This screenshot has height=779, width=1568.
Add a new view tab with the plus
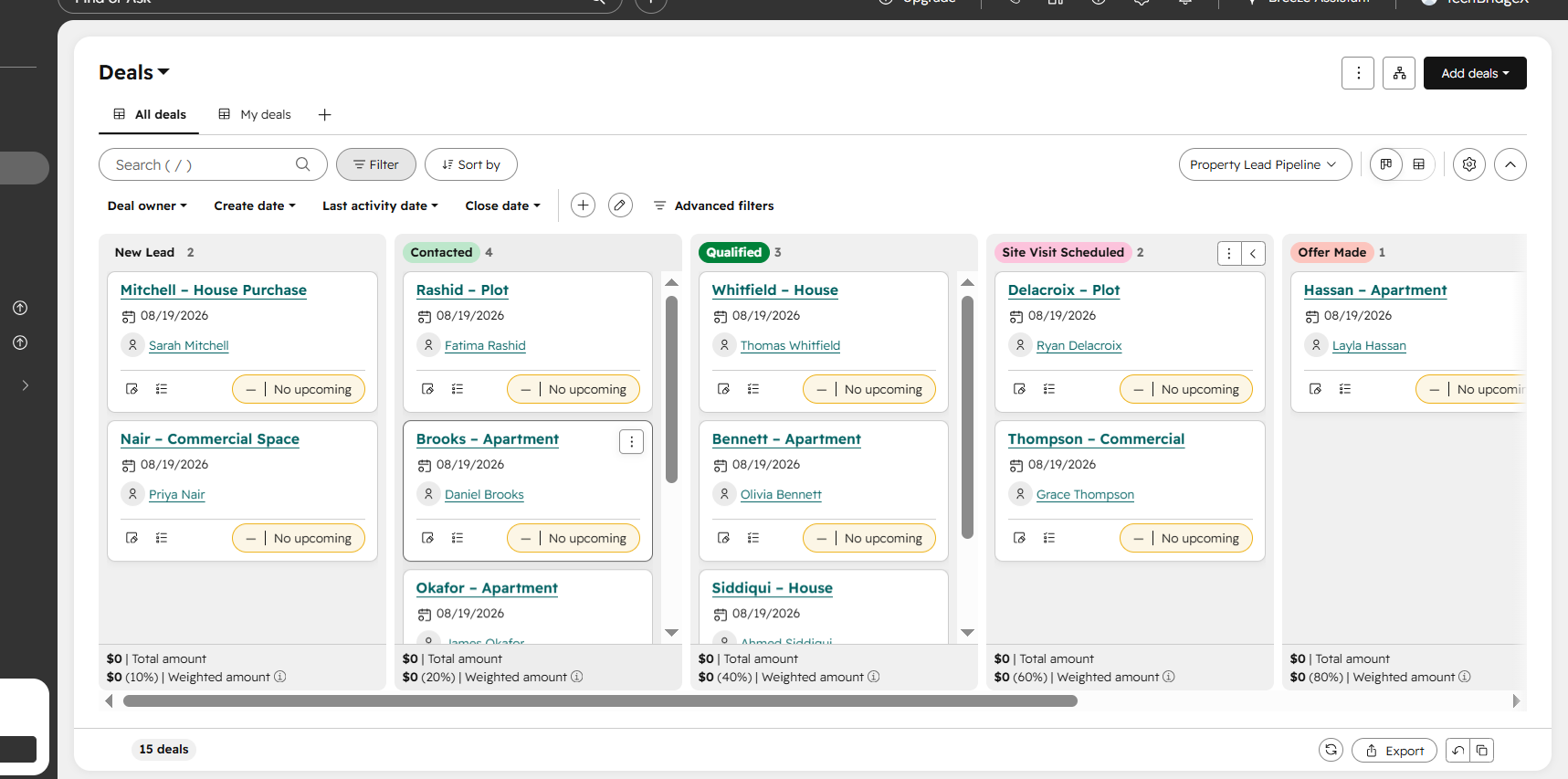coord(324,114)
